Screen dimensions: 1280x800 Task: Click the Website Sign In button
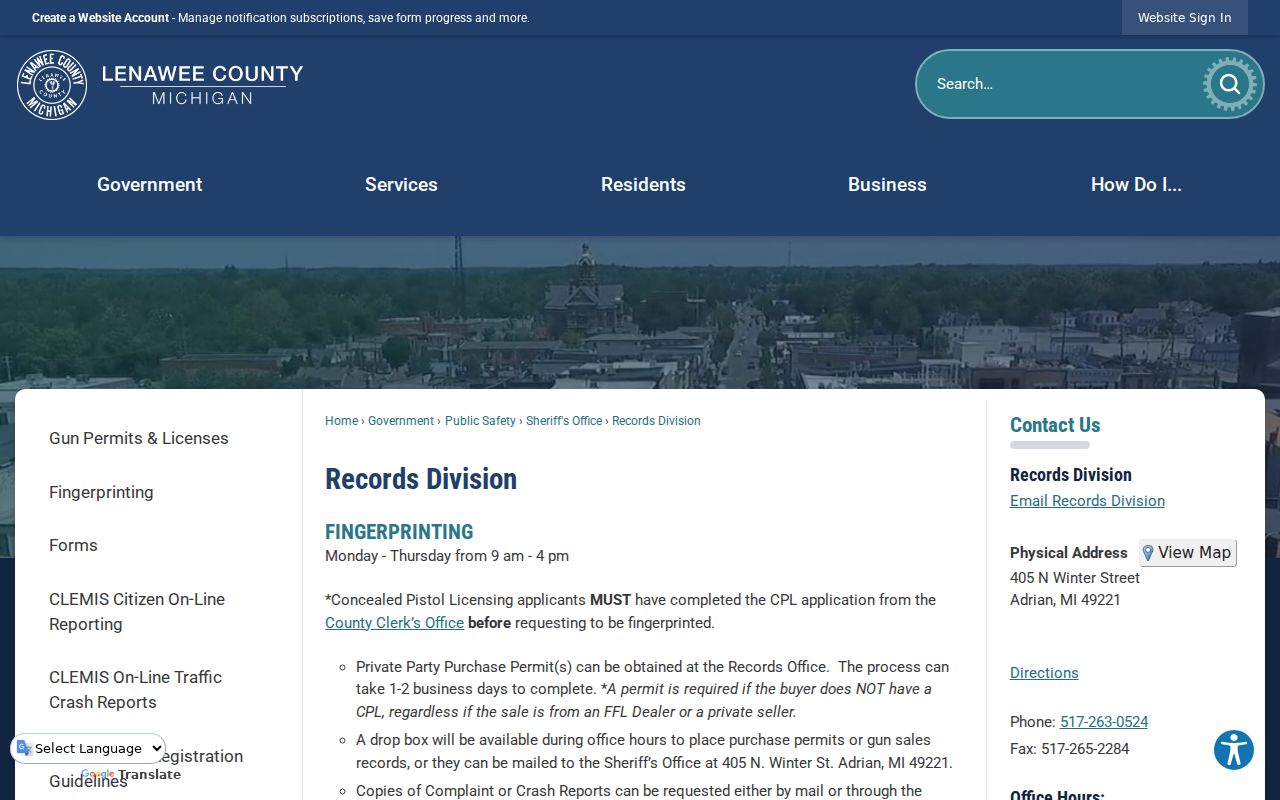click(x=1185, y=17)
